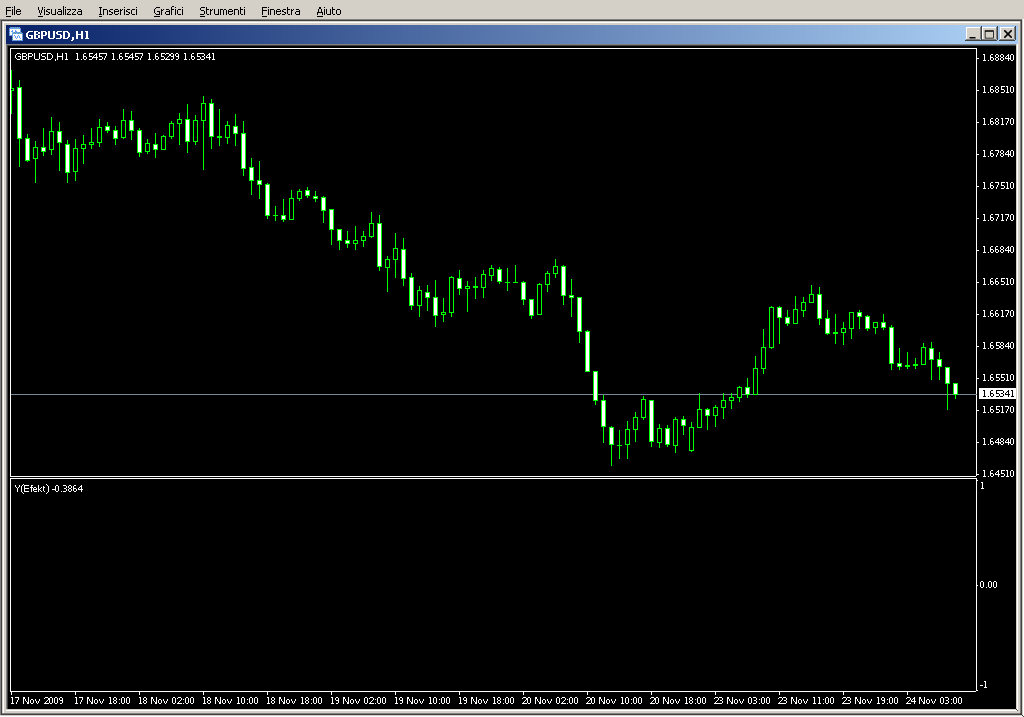
Task: Click the 19 Nov 02:00 time label
Action: (x=358, y=701)
